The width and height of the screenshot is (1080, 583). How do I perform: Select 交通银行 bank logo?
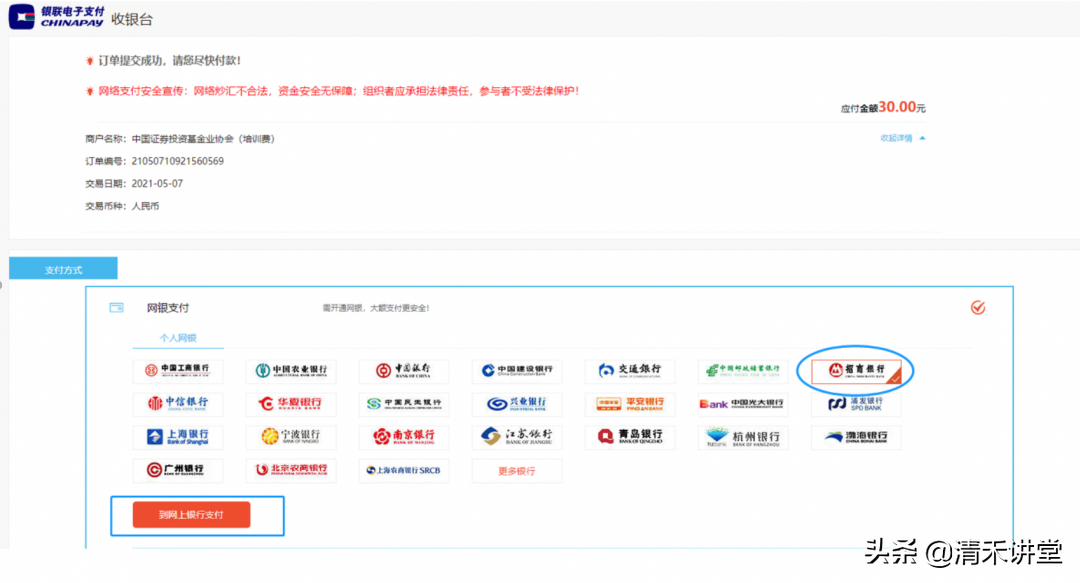click(630, 371)
